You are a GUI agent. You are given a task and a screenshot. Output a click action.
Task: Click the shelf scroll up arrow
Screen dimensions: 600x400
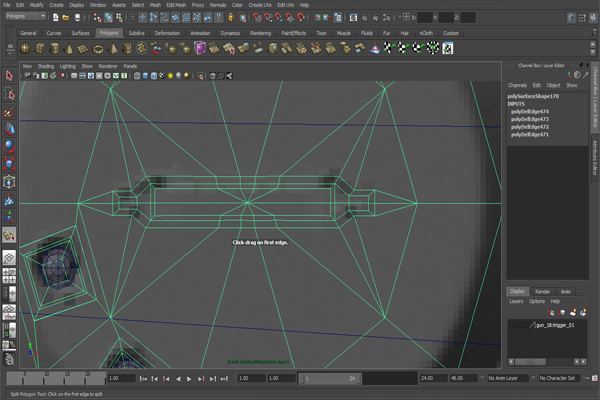pyautogui.click(x=593, y=45)
